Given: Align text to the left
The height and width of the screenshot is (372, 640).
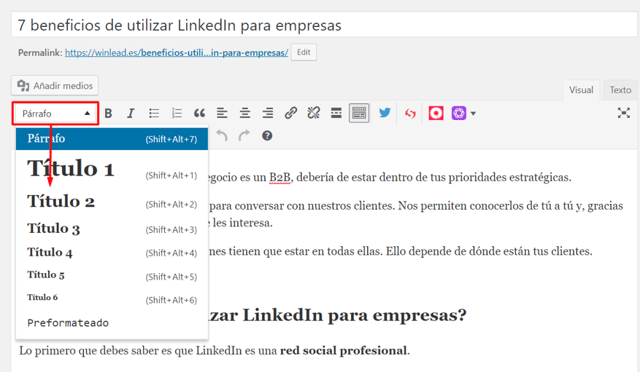Looking at the screenshot, I should point(222,113).
